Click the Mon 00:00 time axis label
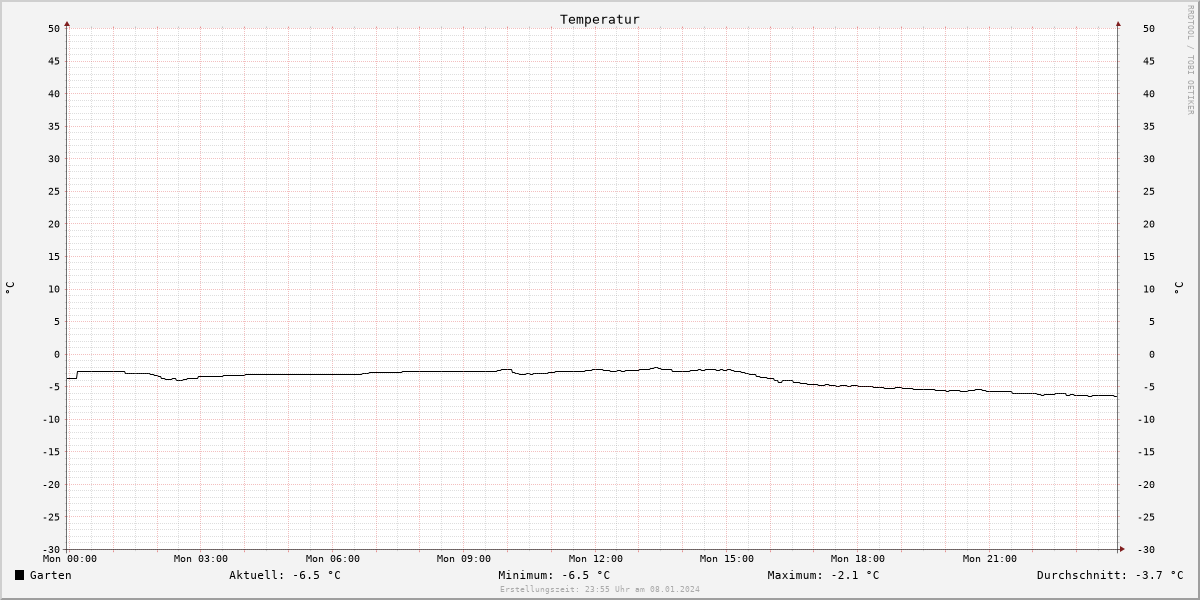This screenshot has height=600, width=1200. [x=70, y=559]
